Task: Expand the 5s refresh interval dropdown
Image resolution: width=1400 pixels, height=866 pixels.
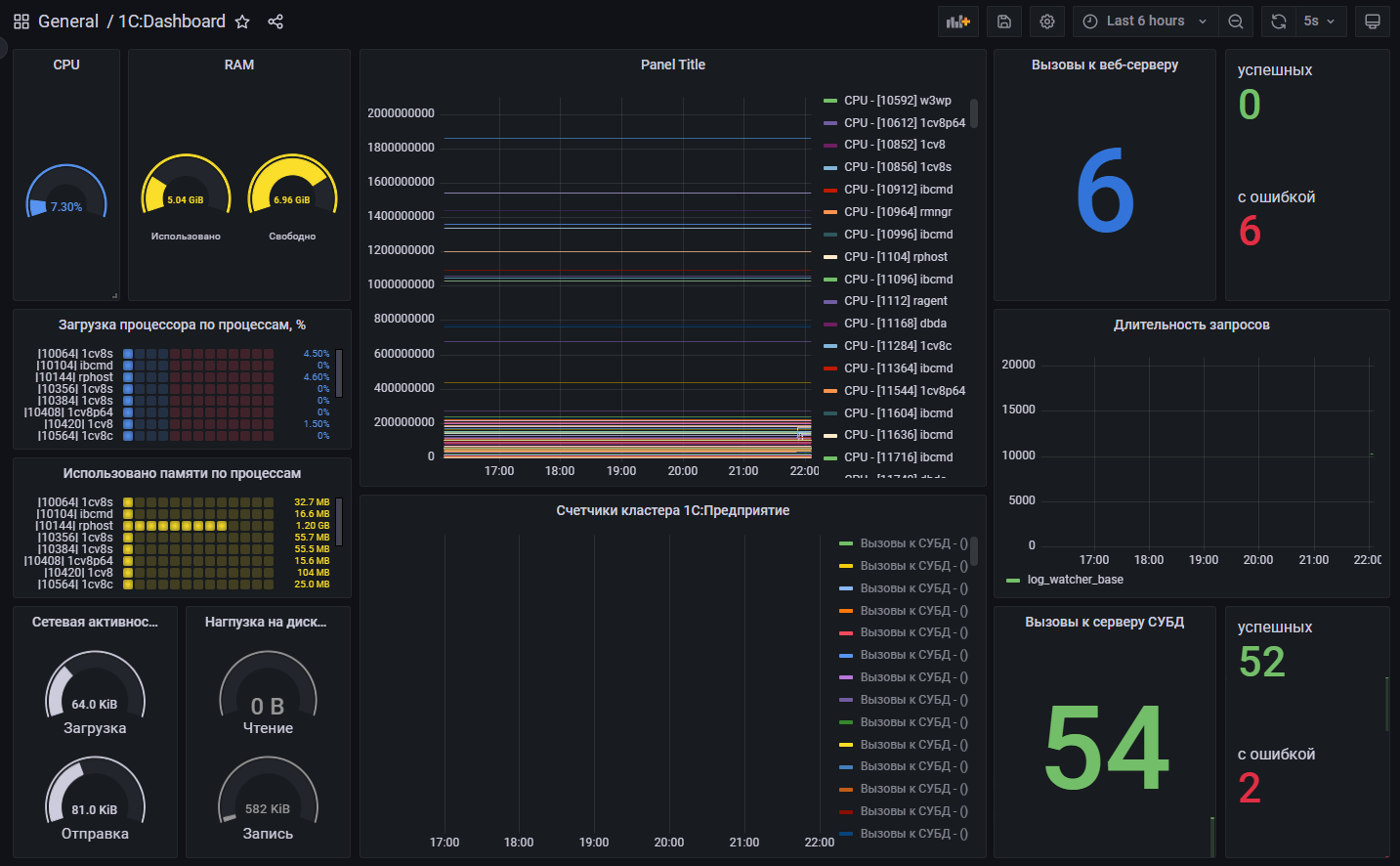Action: [1319, 22]
